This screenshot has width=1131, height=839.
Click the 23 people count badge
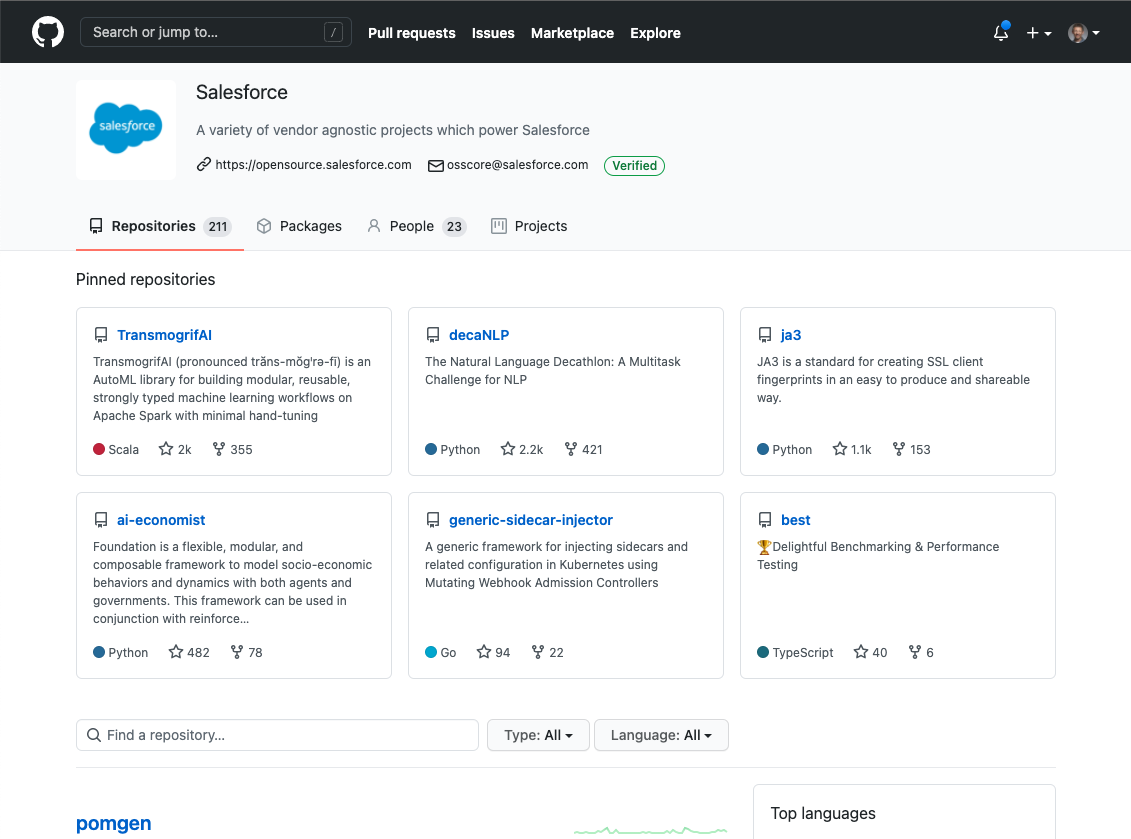coord(454,227)
